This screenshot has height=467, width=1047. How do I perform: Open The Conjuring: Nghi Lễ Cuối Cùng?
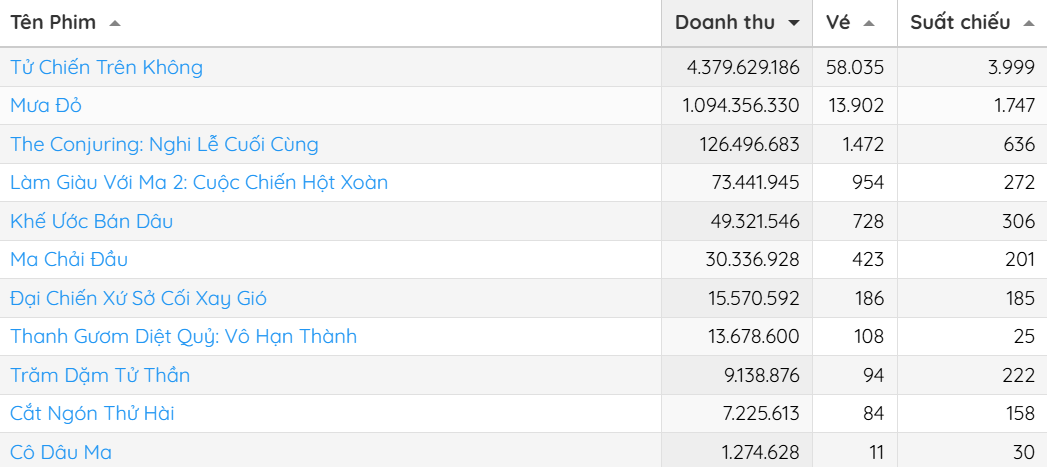click(164, 144)
